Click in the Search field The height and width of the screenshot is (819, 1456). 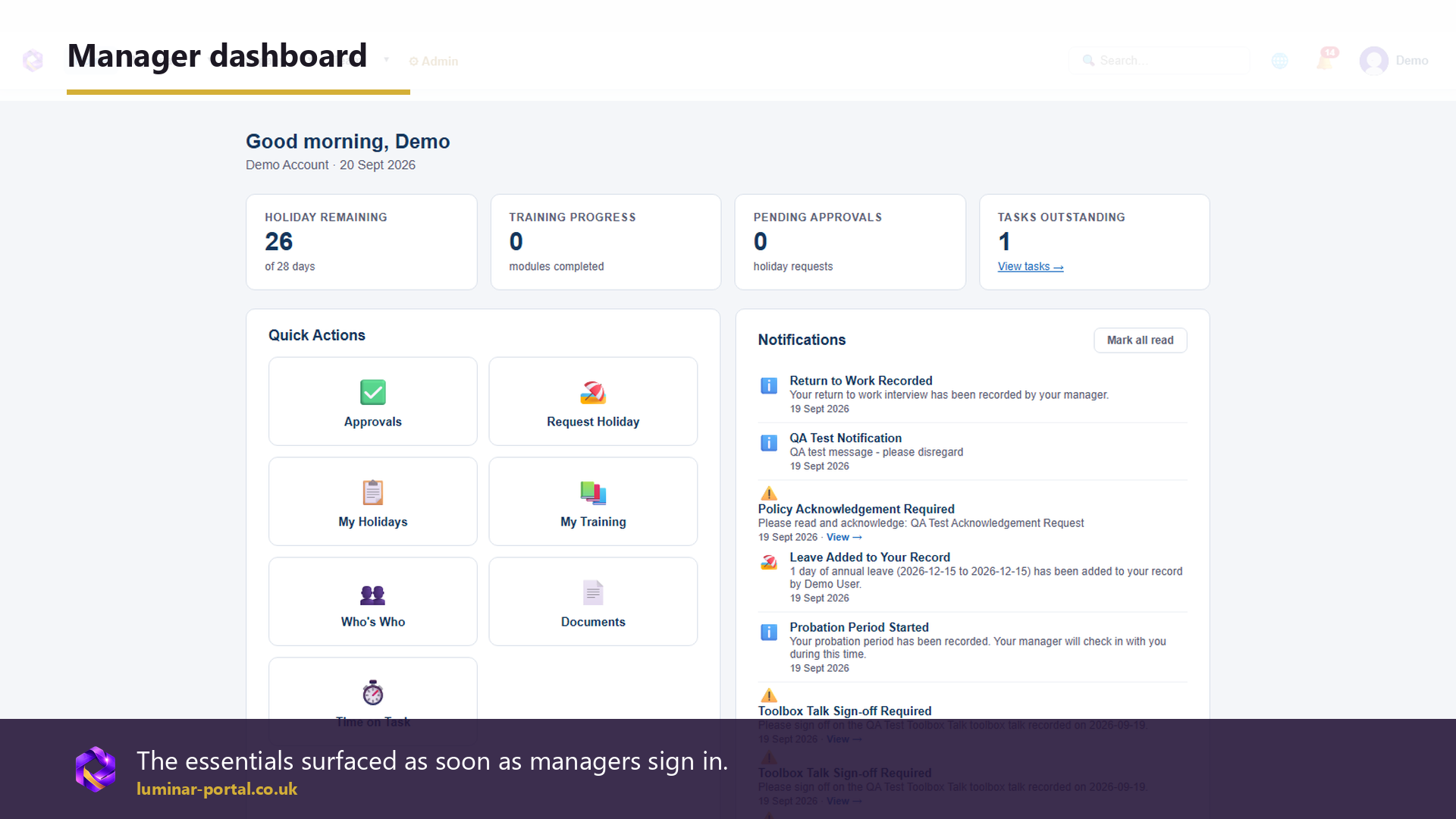[1159, 61]
